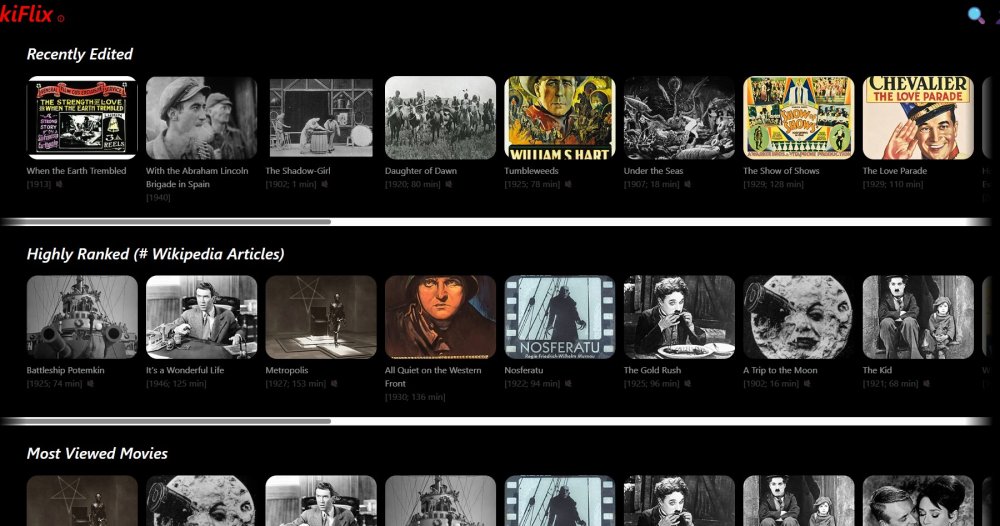Open the Recently Edited section heading
1000x526 pixels.
(79, 54)
